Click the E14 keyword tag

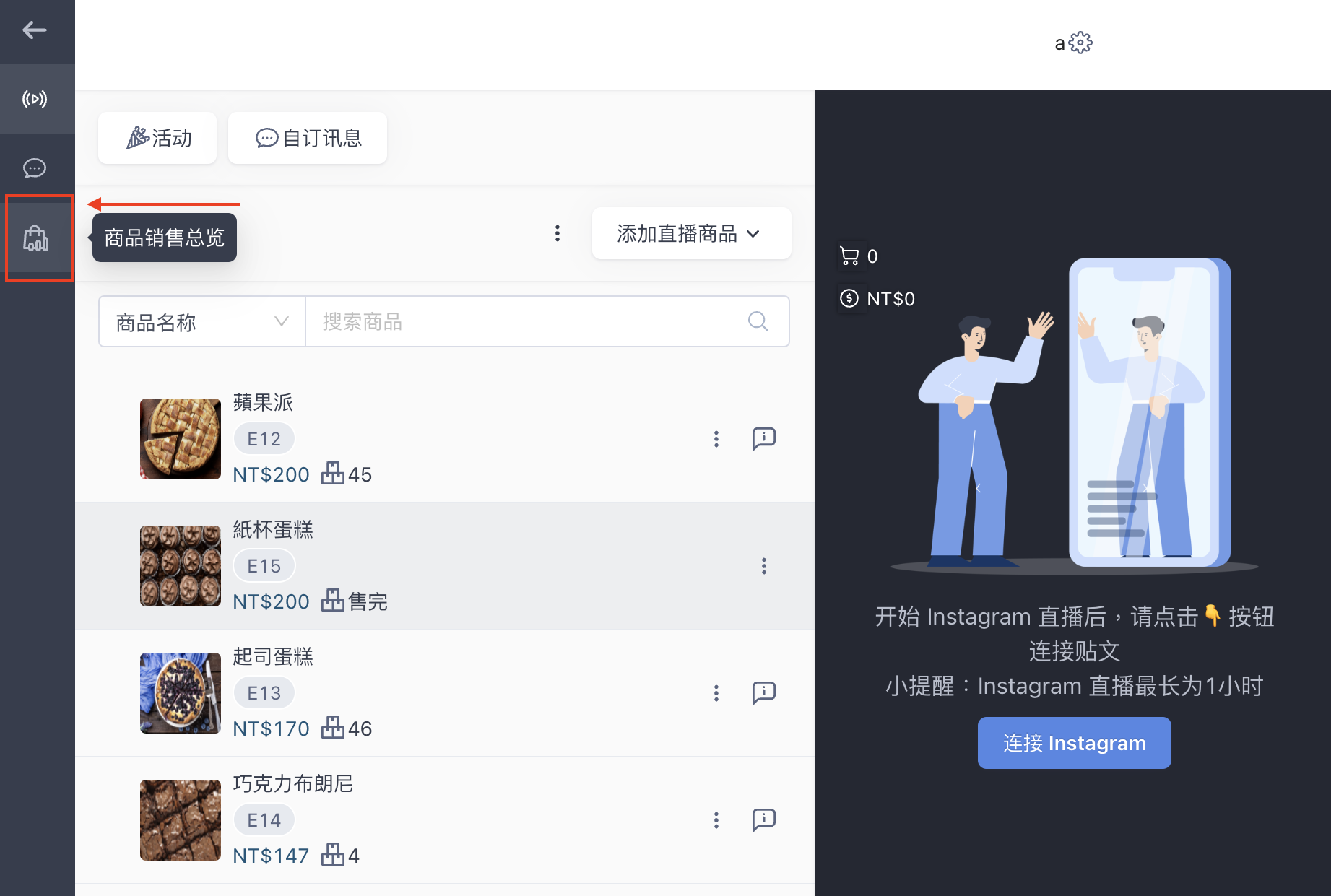[x=264, y=820]
